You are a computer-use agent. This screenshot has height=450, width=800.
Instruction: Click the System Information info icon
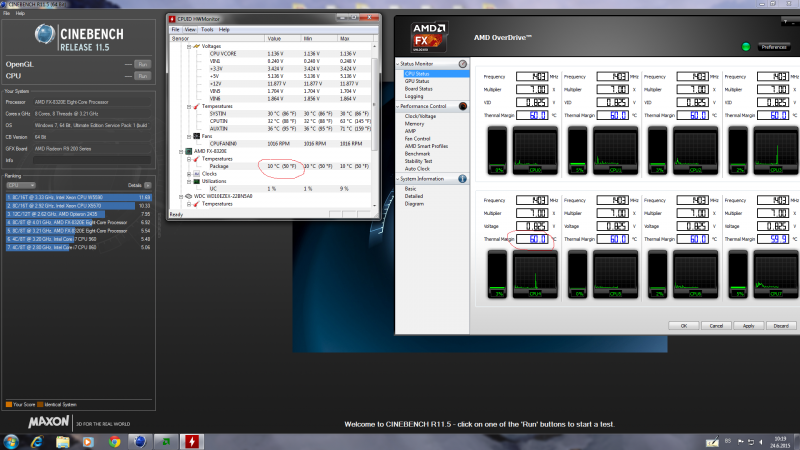pos(462,179)
